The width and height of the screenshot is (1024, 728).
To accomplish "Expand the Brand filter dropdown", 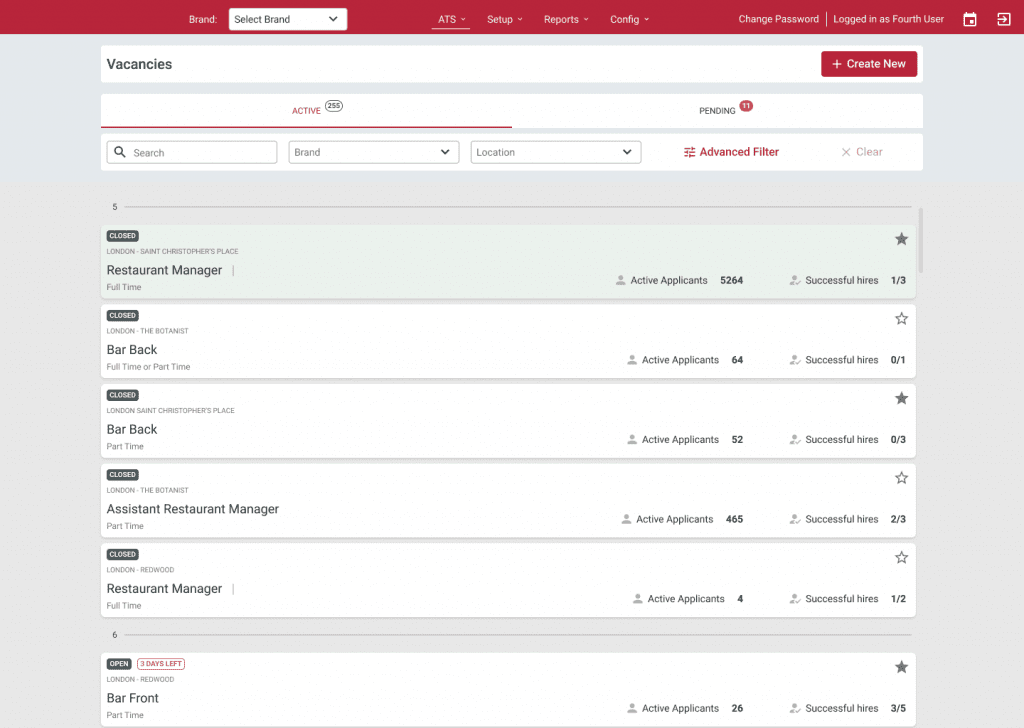I will coord(373,152).
